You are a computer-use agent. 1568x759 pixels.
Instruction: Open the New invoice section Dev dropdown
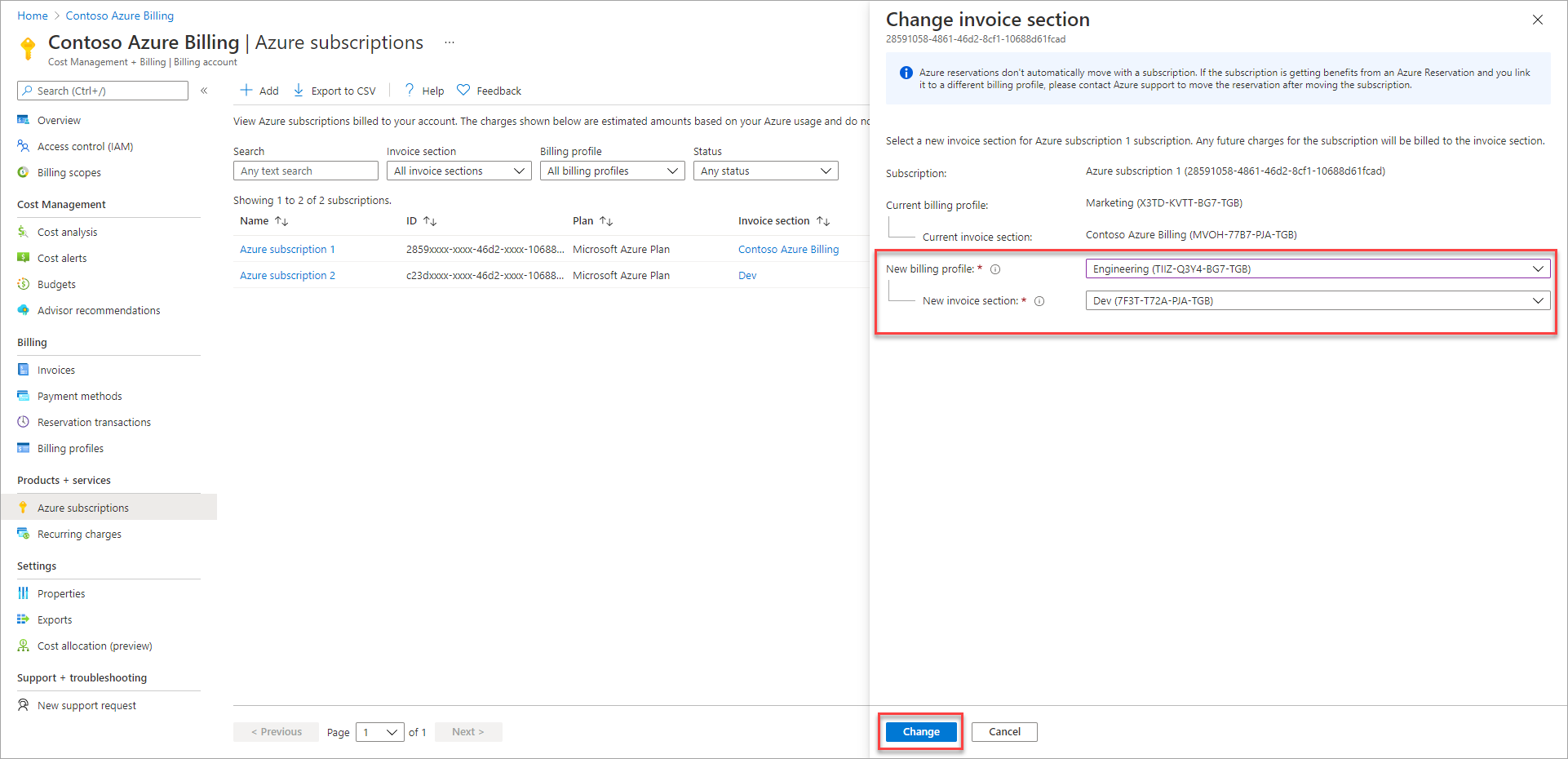point(1318,300)
